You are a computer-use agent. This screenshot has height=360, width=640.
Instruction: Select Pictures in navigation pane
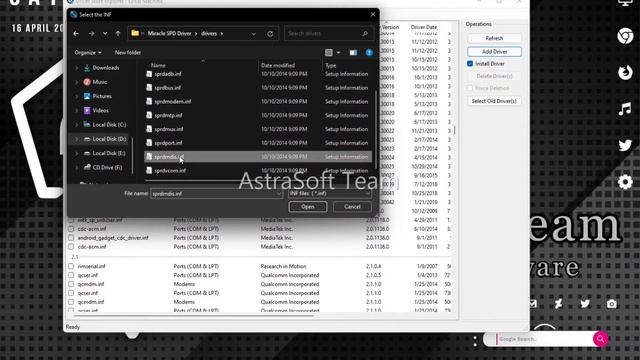tap(102, 96)
